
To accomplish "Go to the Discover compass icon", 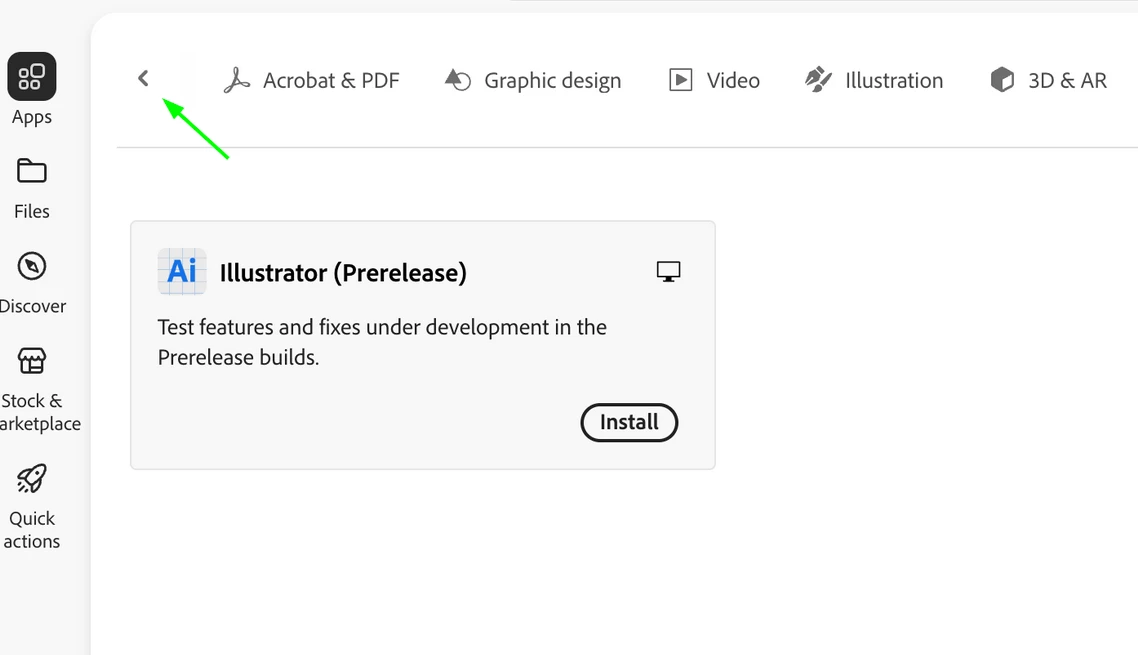I will 31,267.
